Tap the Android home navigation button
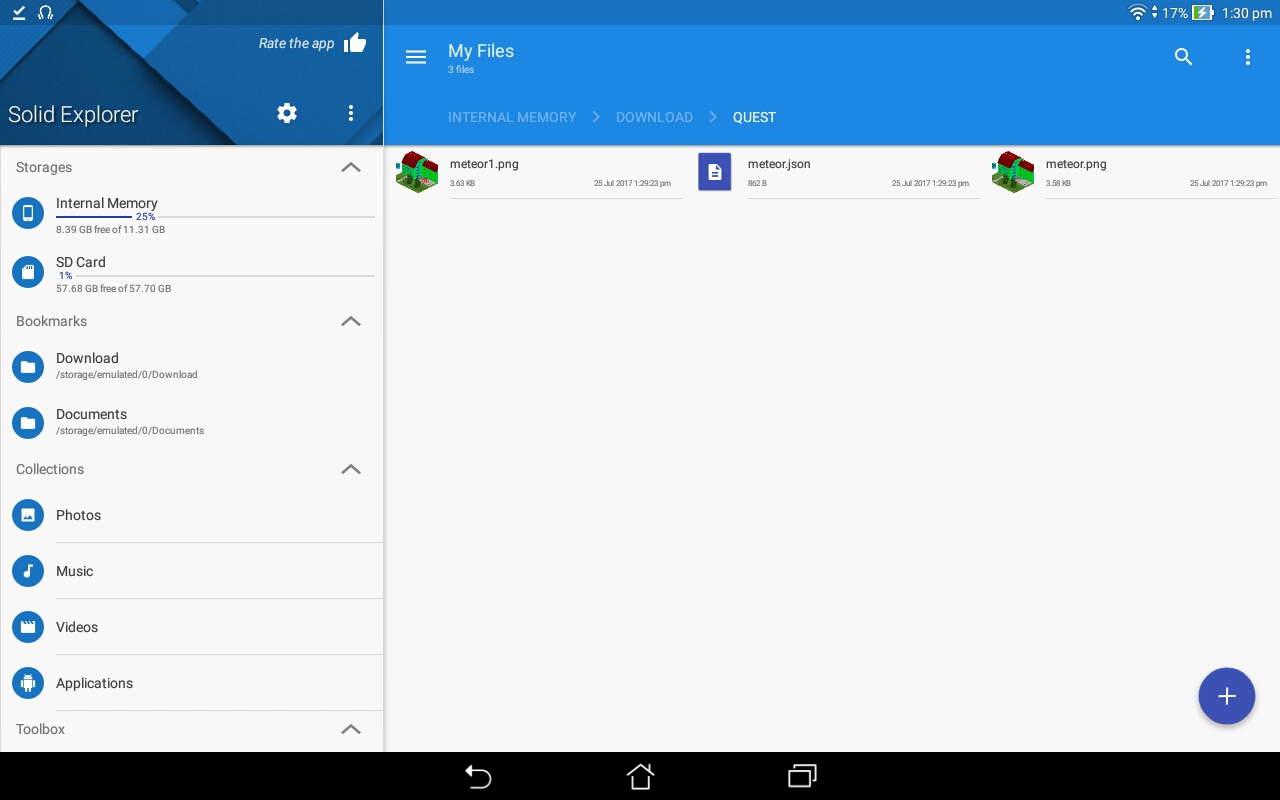Image resolution: width=1280 pixels, height=800 pixels. tap(640, 776)
